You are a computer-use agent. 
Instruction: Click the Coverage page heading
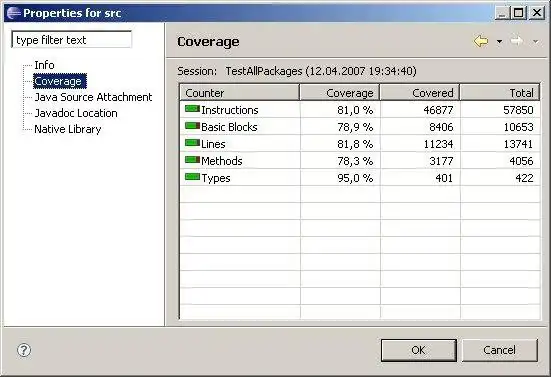click(x=208, y=42)
